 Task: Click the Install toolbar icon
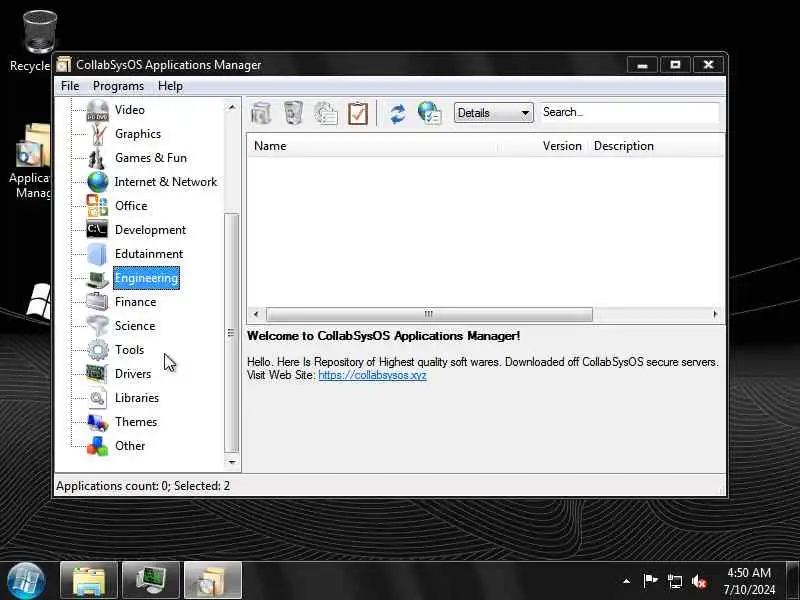(x=261, y=113)
